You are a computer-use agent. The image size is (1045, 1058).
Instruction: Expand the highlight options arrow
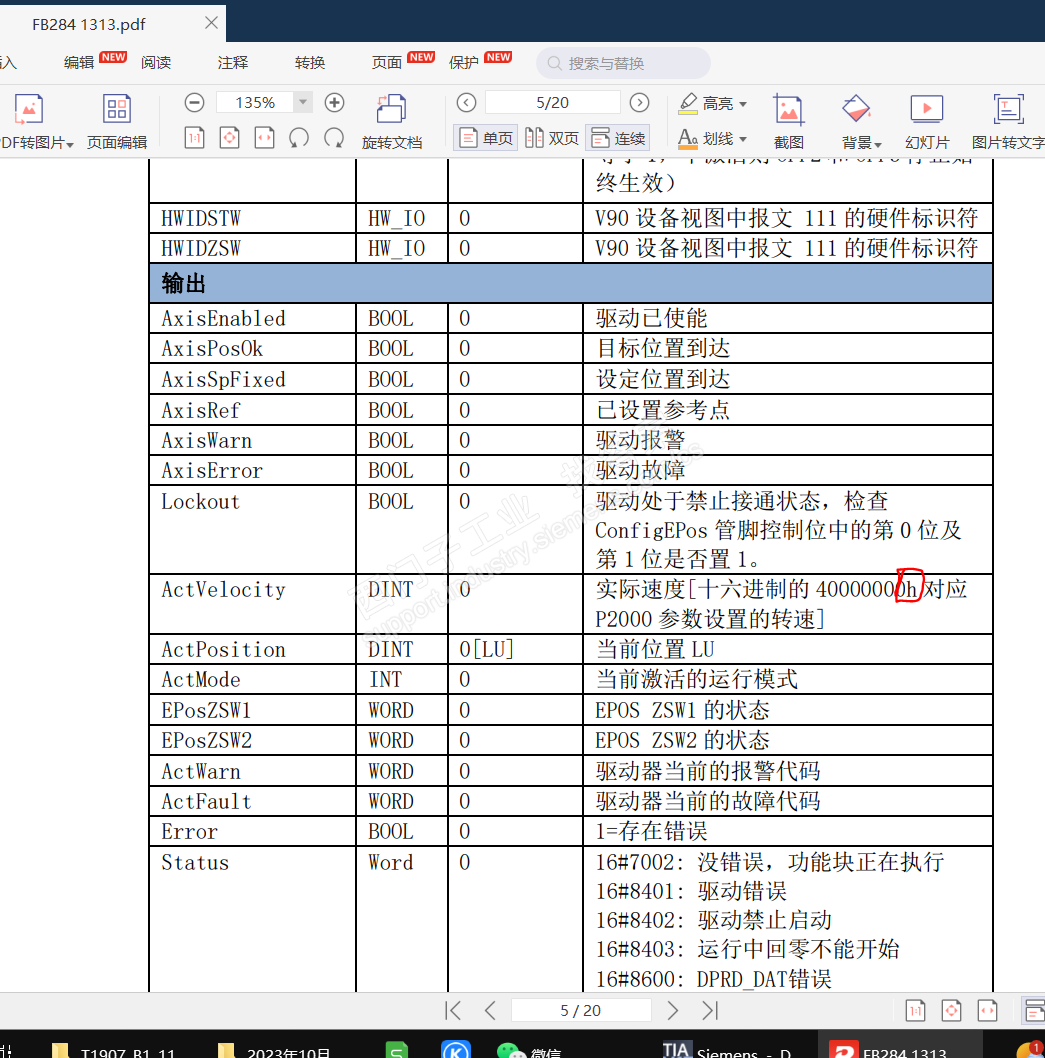(743, 104)
